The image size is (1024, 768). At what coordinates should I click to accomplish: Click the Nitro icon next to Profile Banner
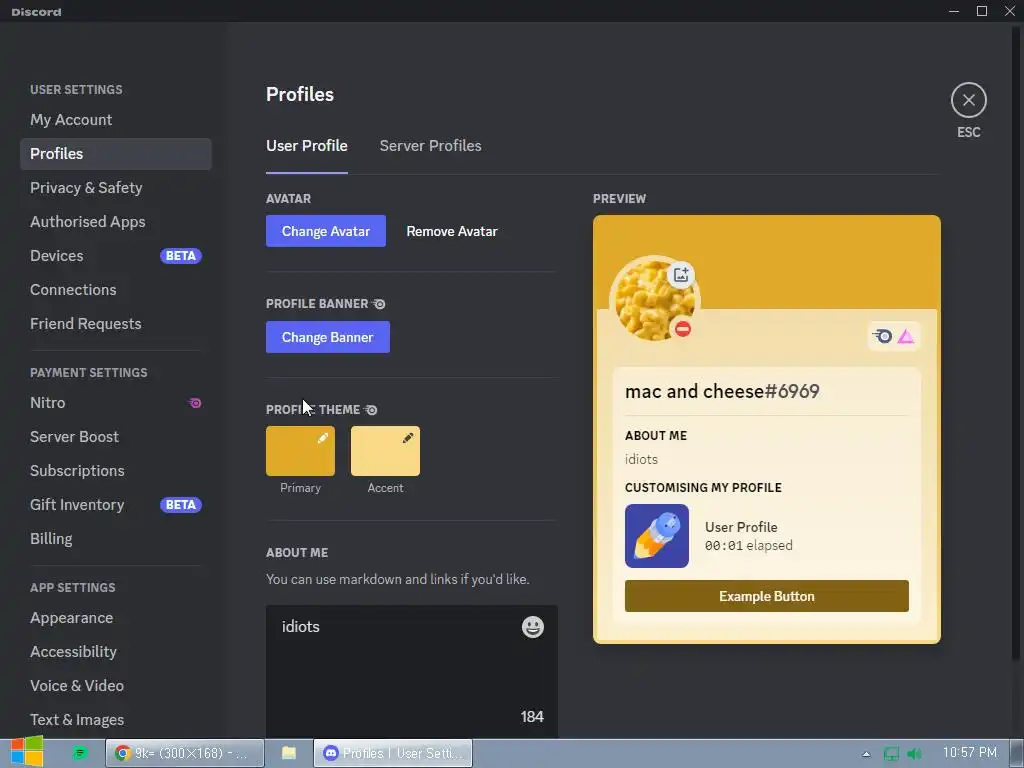coord(379,304)
